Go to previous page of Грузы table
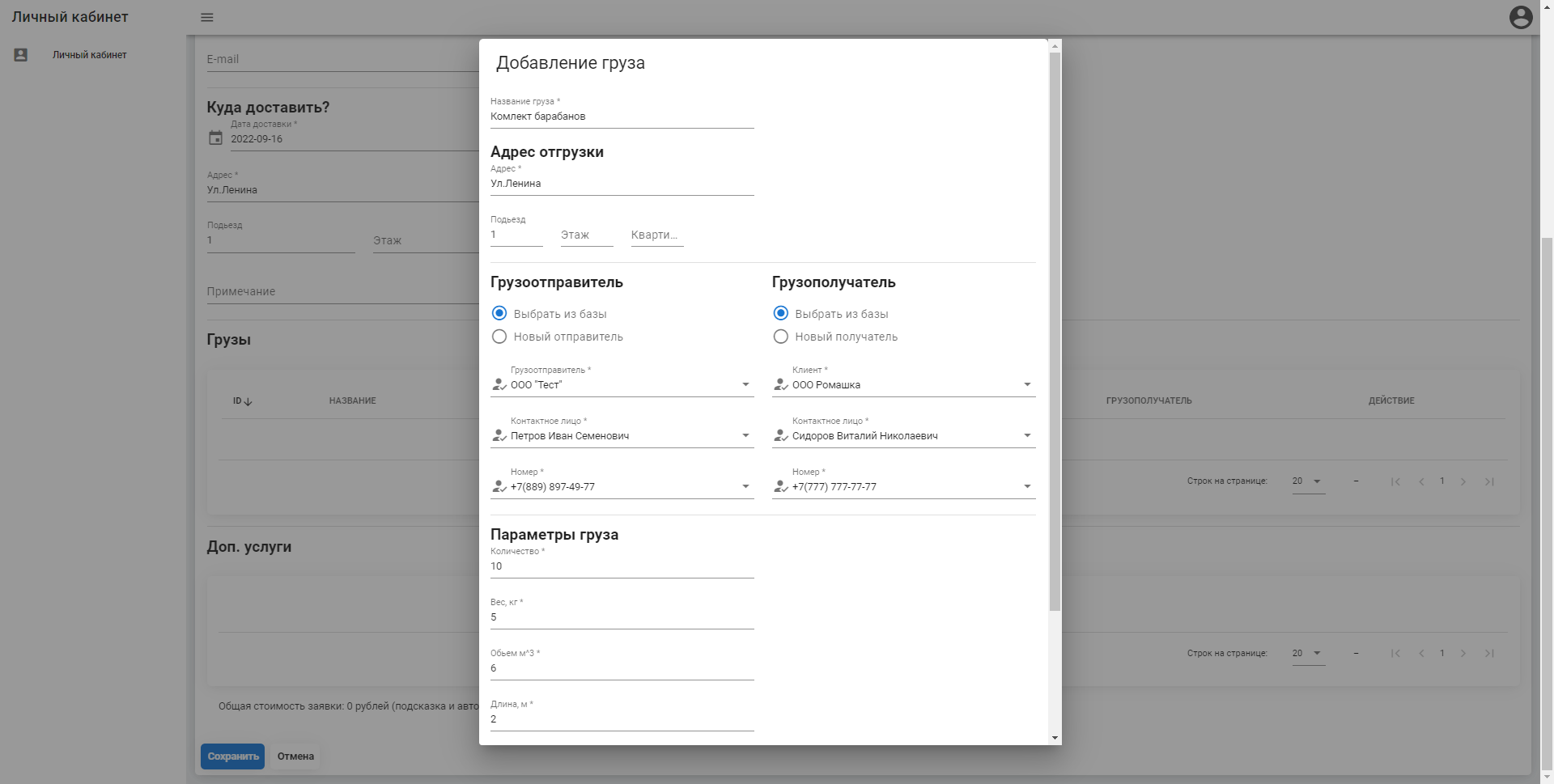This screenshot has width=1554, height=784. (x=1421, y=481)
